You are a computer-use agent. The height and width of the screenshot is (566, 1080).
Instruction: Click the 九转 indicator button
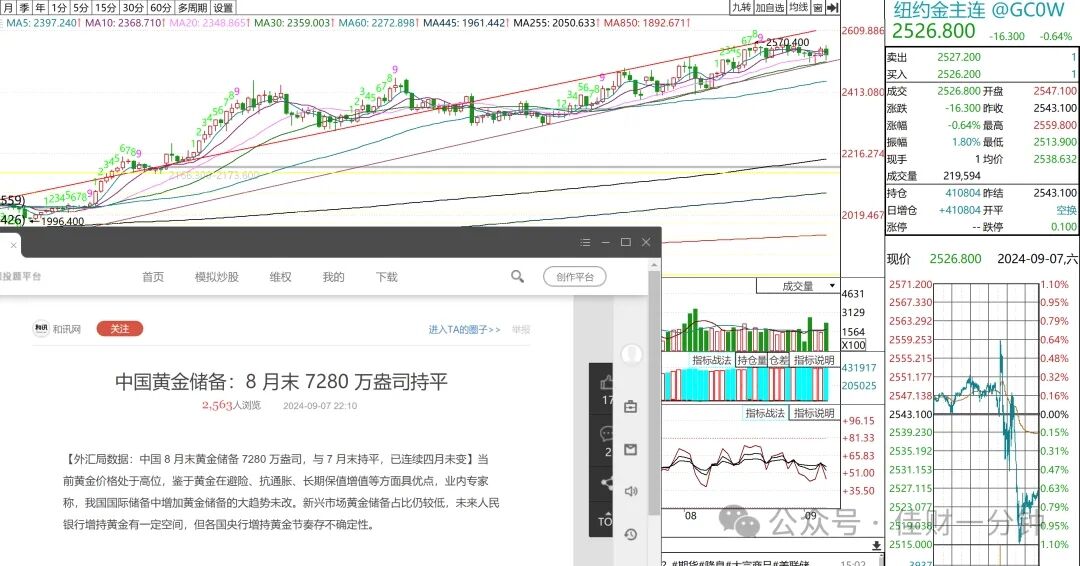(x=741, y=7)
